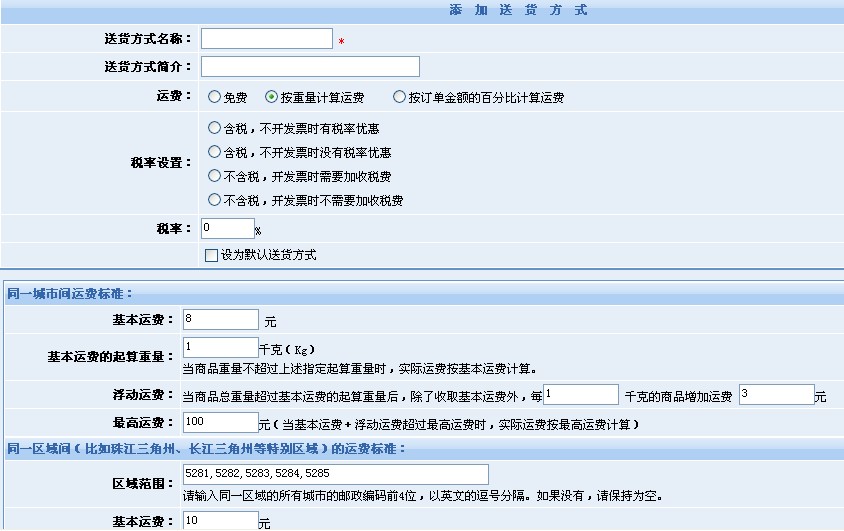The image size is (844, 531).
Task: Click the 送货方式名称 text field
Action: [x=266, y=39]
